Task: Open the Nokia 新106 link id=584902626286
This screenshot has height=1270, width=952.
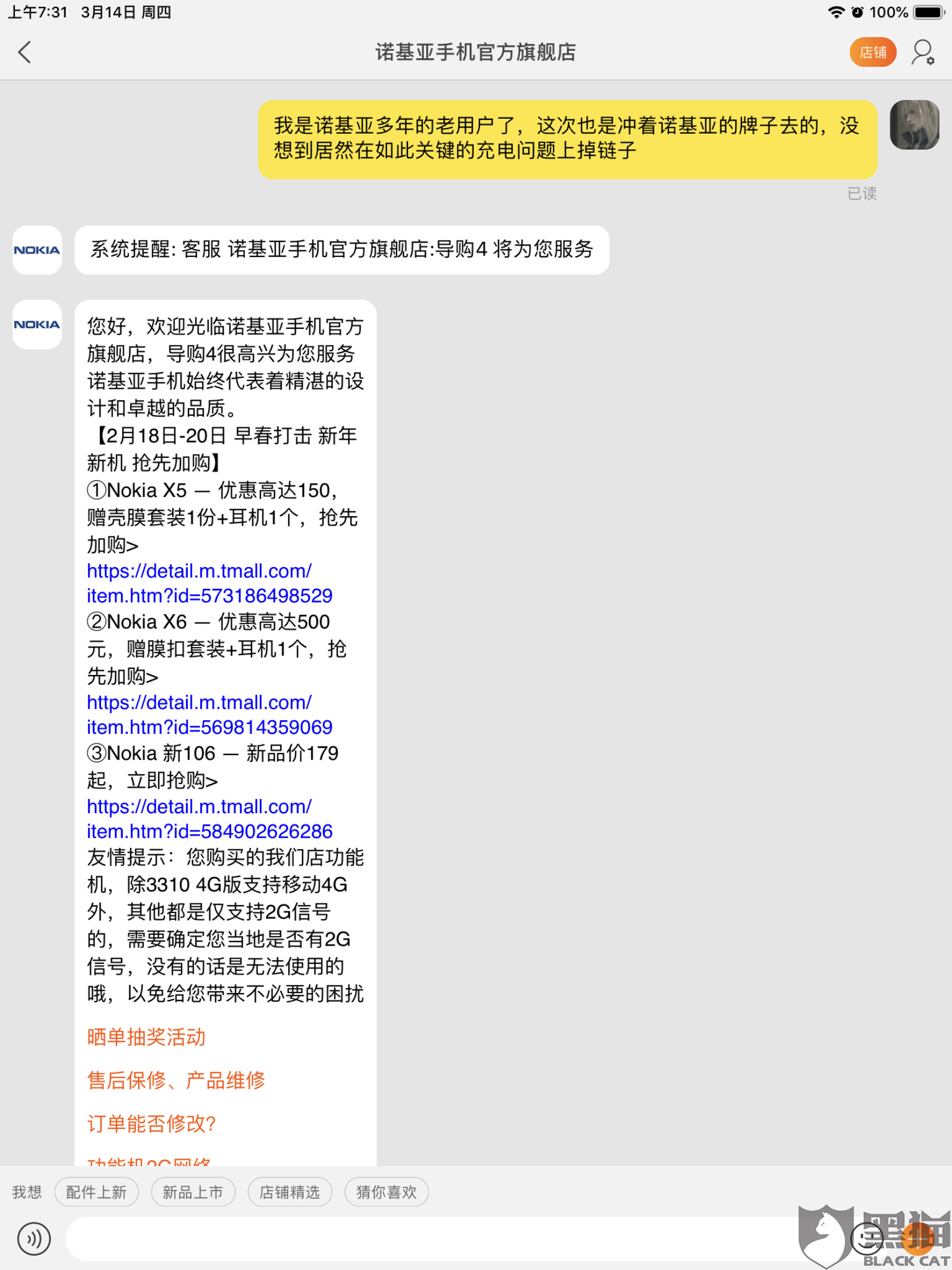Action: [x=209, y=819]
